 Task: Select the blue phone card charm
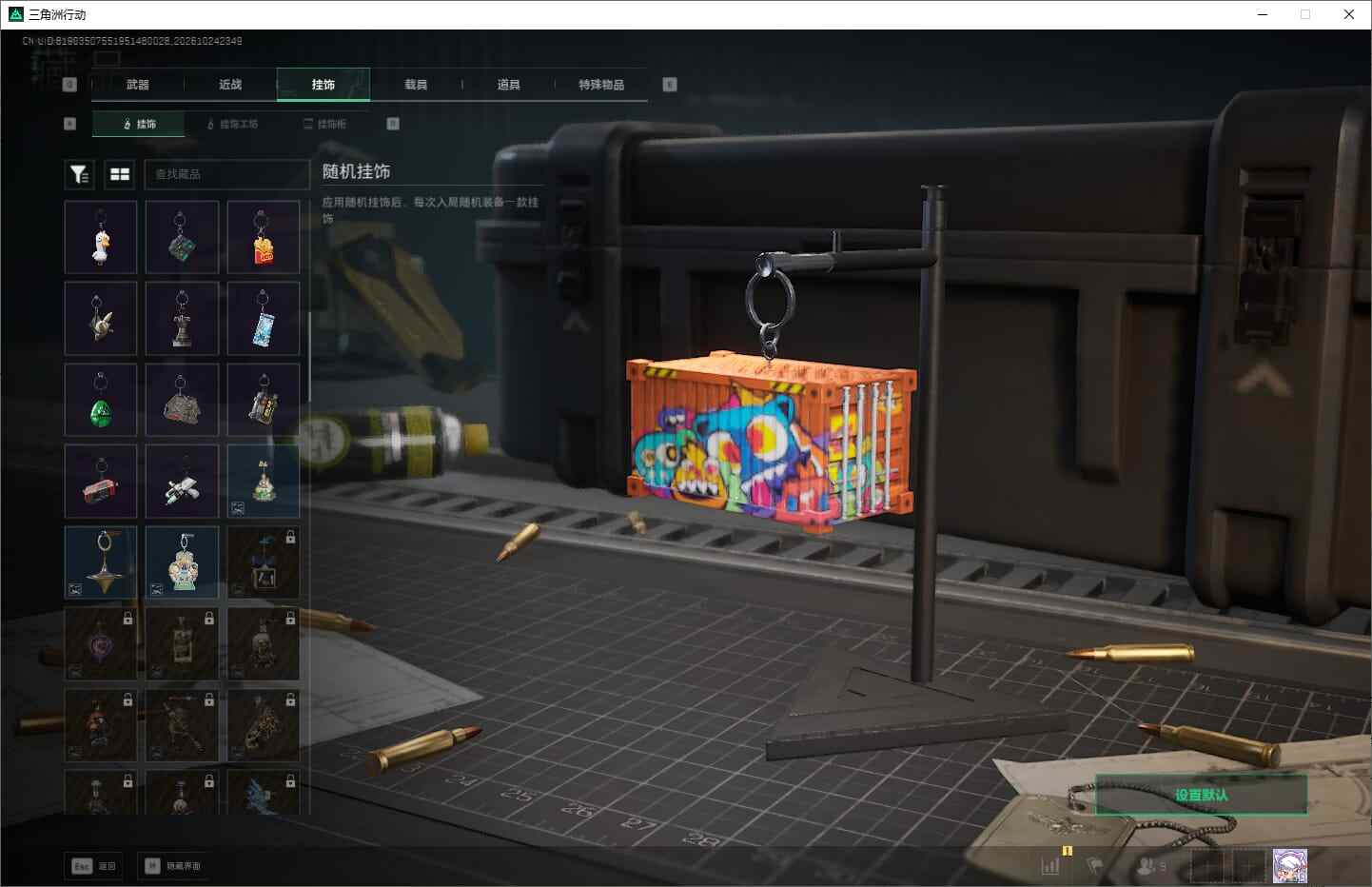tap(264, 319)
